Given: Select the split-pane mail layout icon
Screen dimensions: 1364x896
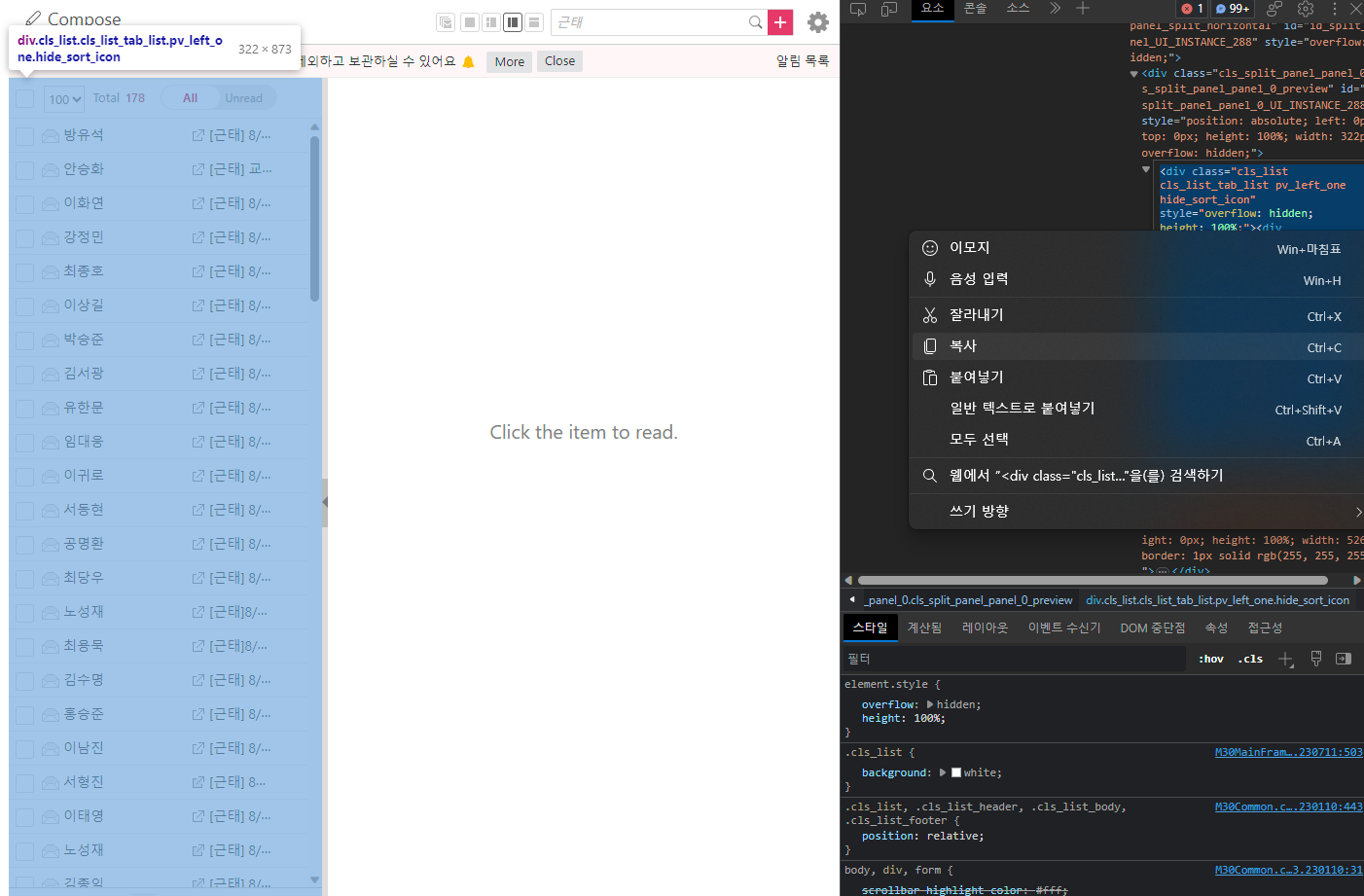Looking at the screenshot, I should [x=513, y=21].
